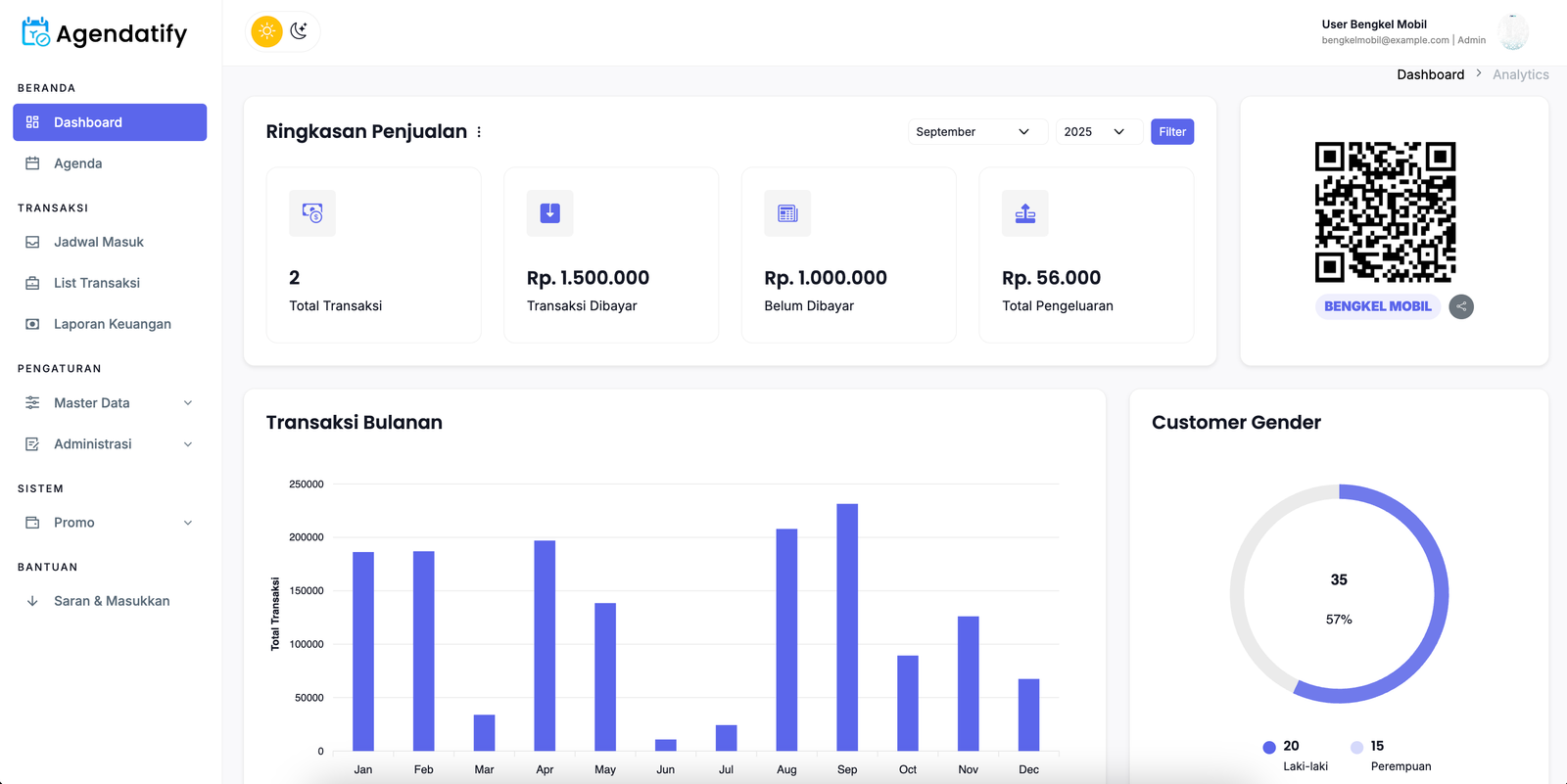Click the share icon beside BENGKEL MOBIL
Viewport: 1567px width, 784px height.
(x=1461, y=306)
